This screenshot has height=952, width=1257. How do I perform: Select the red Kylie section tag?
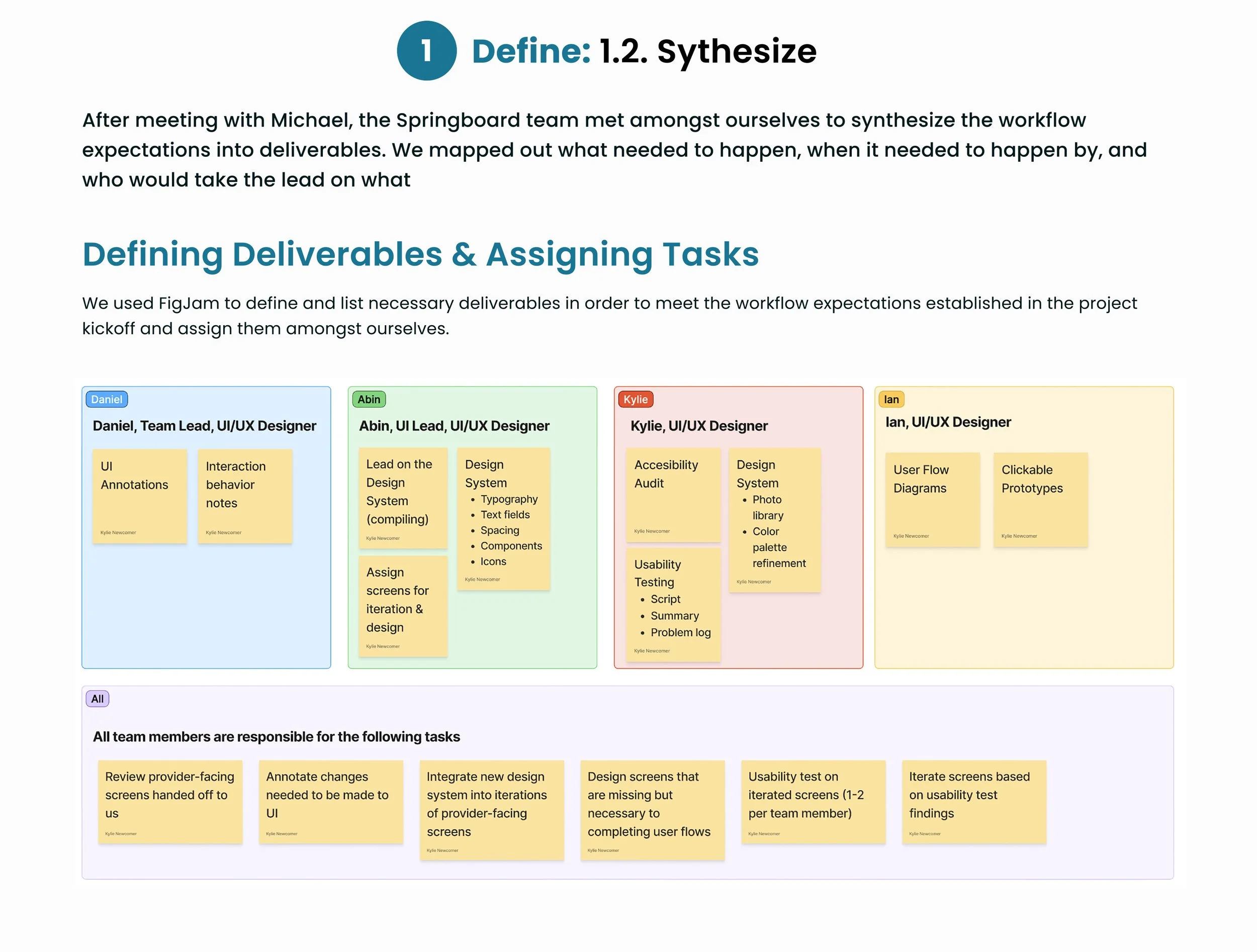coord(636,399)
